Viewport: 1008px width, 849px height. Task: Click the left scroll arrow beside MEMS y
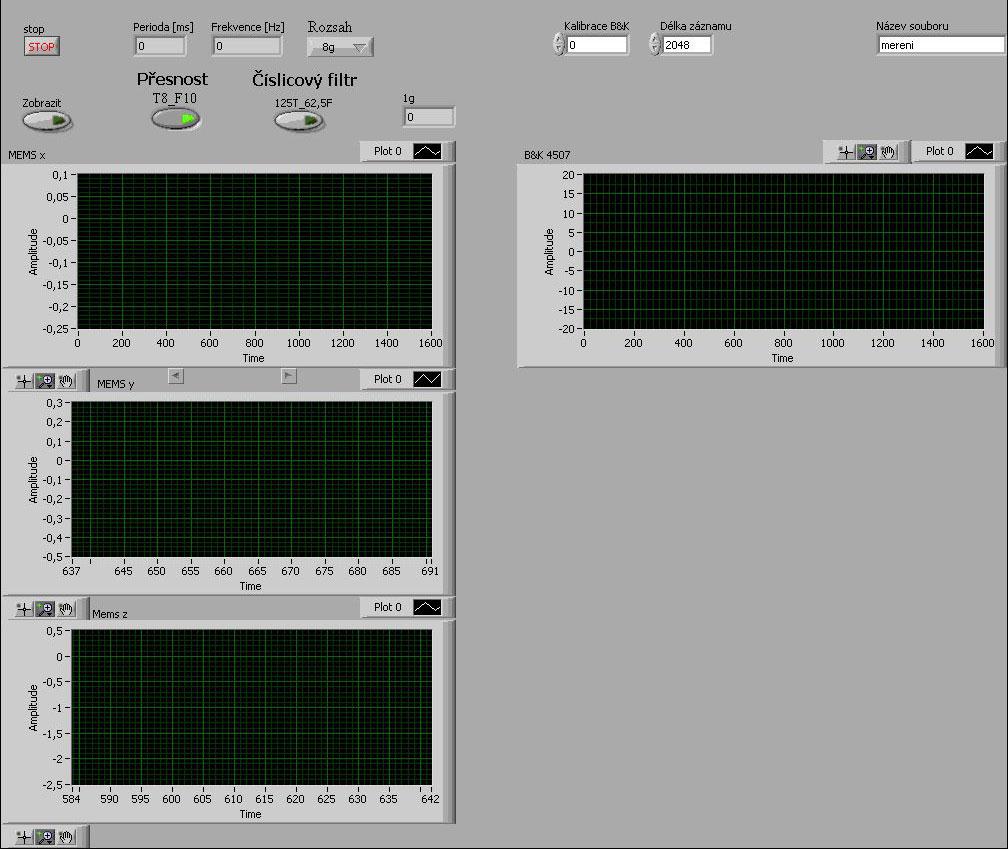tap(176, 376)
